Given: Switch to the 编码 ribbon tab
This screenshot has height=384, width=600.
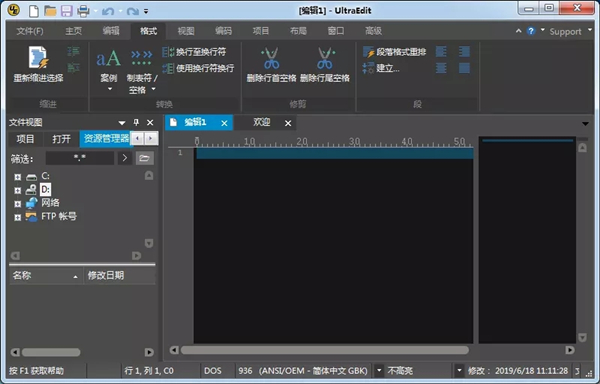Looking at the screenshot, I should pyautogui.click(x=223, y=31).
